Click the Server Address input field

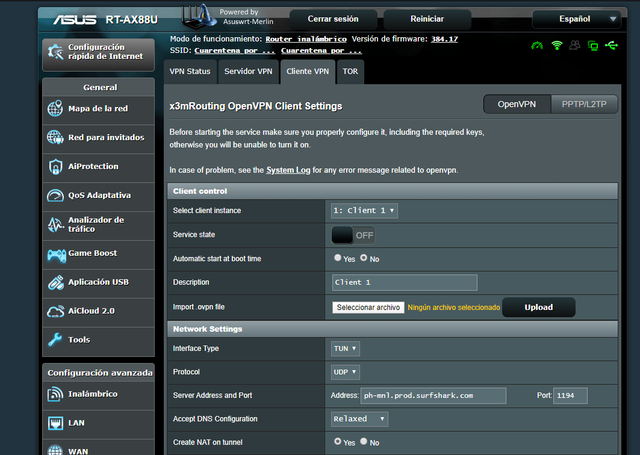click(432, 396)
